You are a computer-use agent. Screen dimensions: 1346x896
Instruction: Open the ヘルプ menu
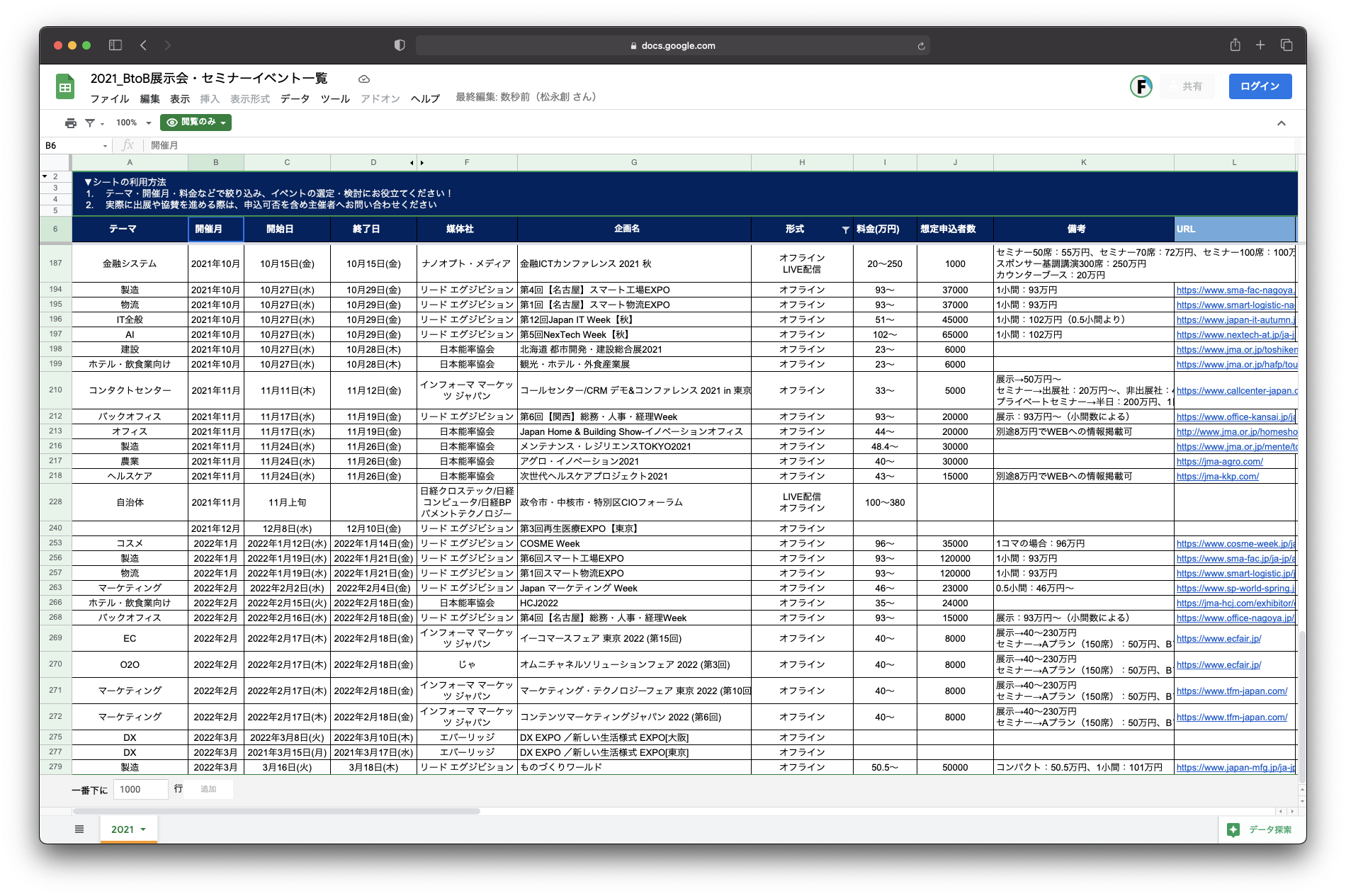(426, 98)
